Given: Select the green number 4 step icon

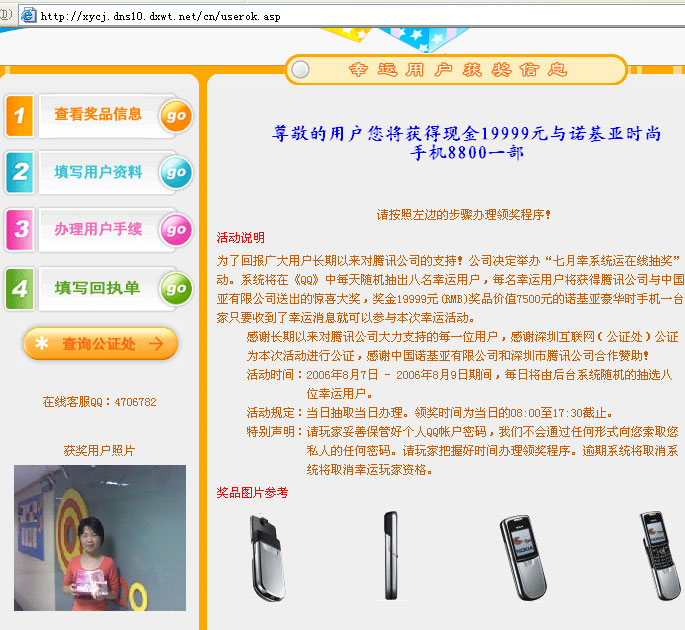Looking at the screenshot, I should click(x=20, y=288).
